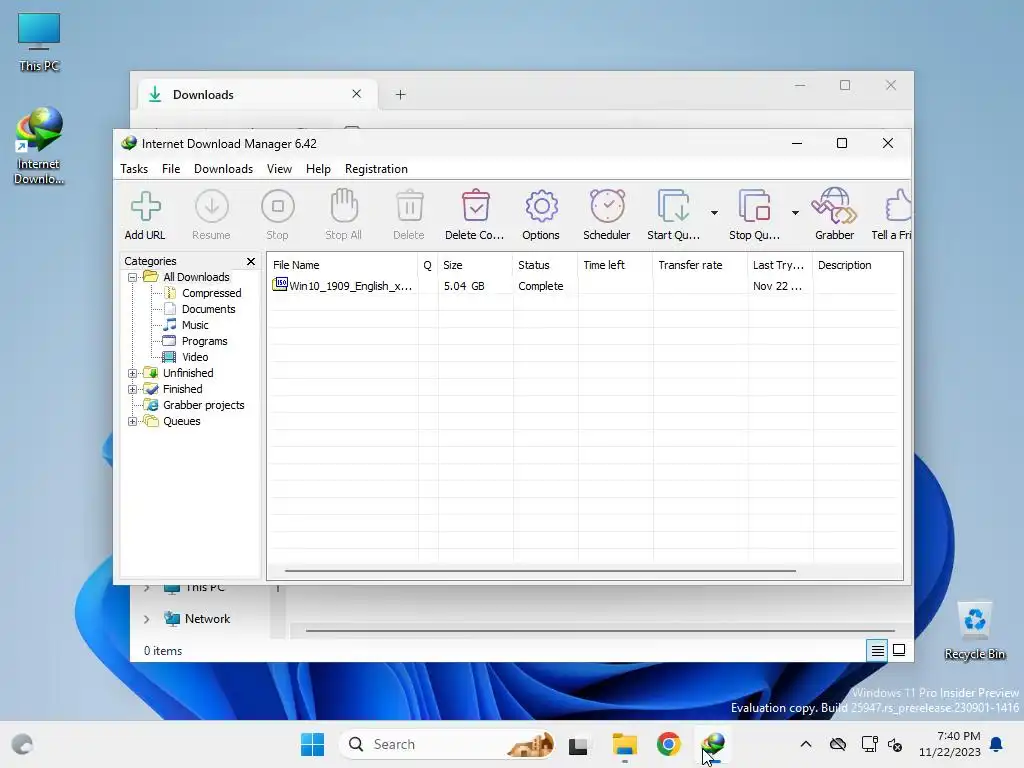Sort by Size column header
Screen dimensions: 1024x768
pyautogui.click(x=475, y=265)
